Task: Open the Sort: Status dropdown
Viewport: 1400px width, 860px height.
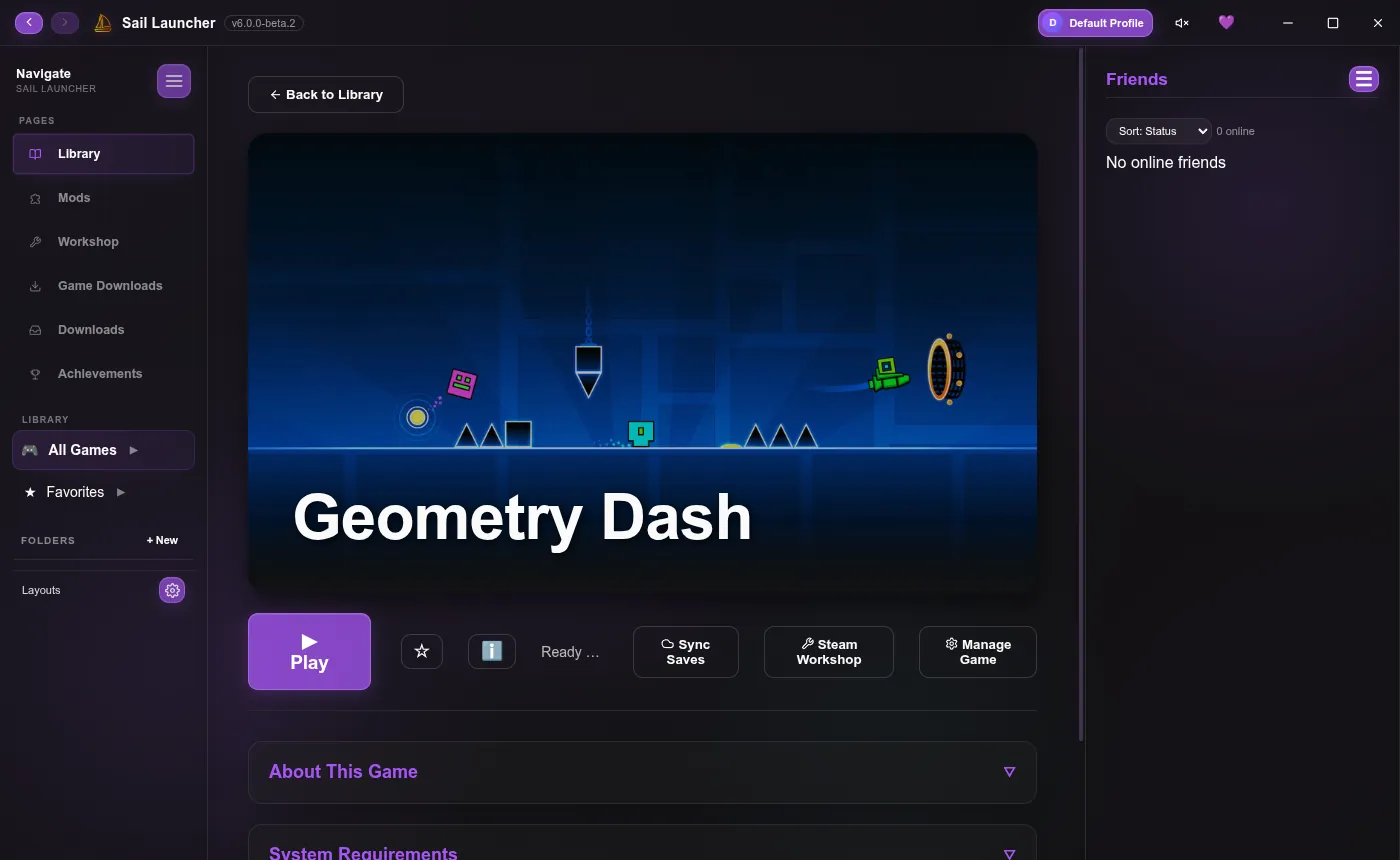Action: pyautogui.click(x=1158, y=131)
